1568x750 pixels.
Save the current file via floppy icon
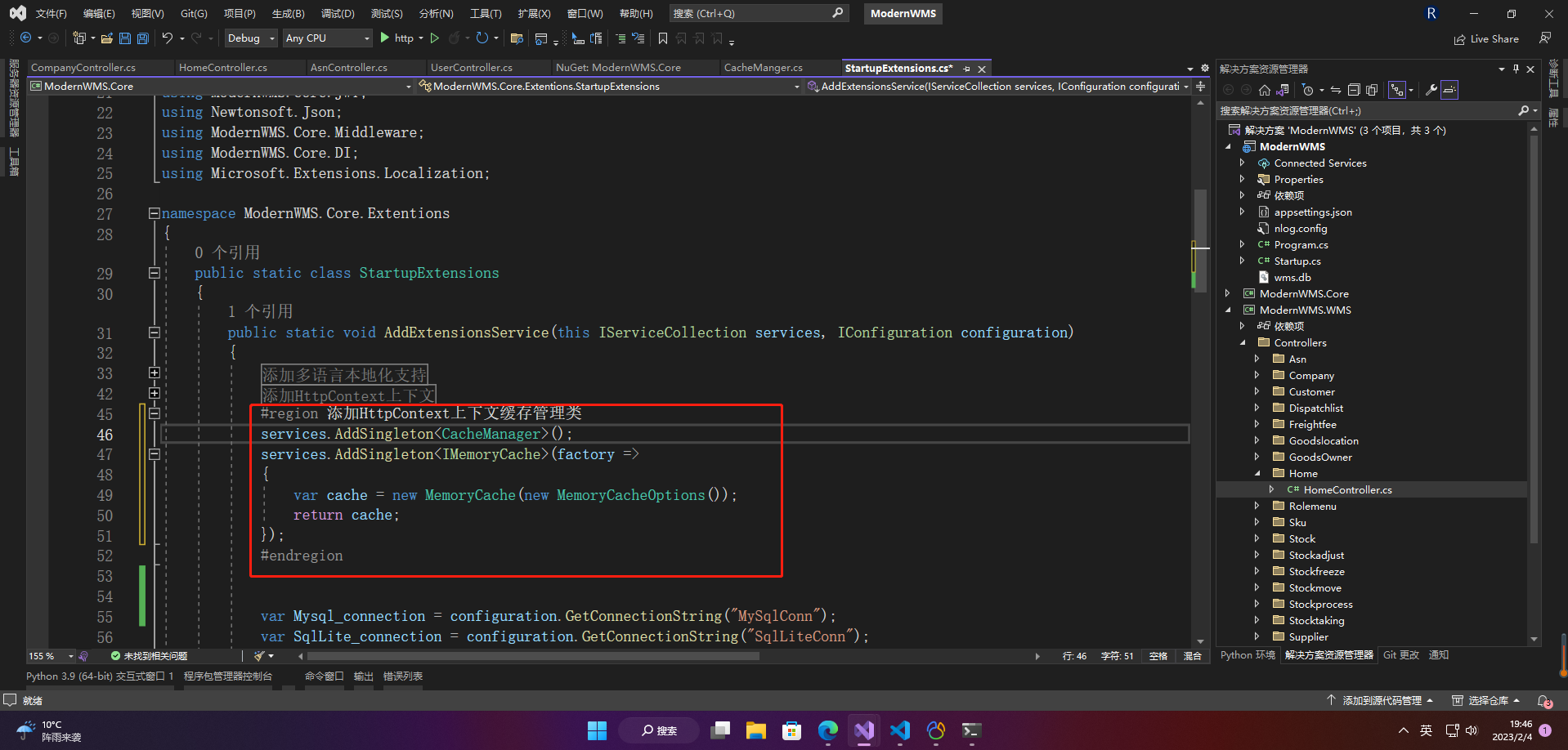pyautogui.click(x=125, y=38)
